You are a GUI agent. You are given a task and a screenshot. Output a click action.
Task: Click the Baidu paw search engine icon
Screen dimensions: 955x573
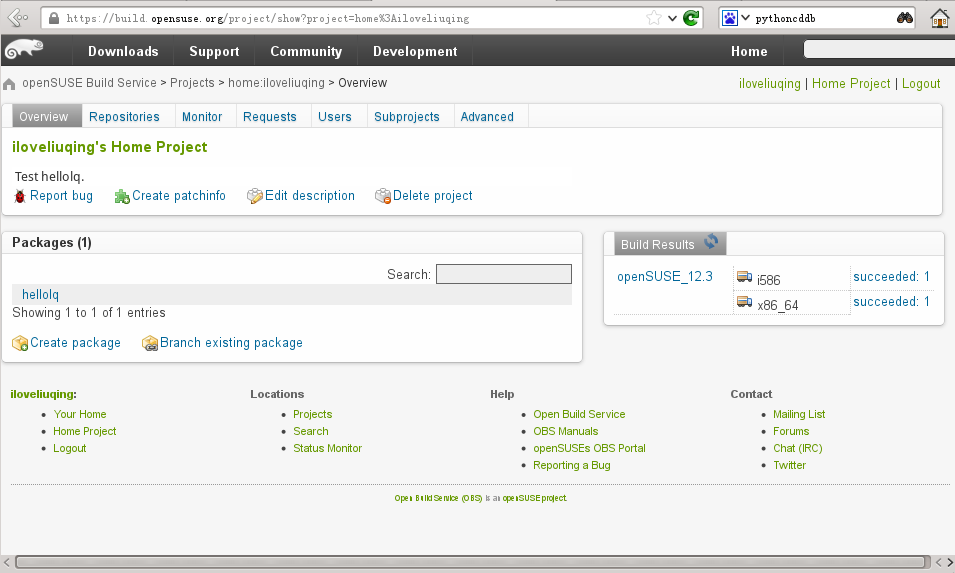(730, 18)
